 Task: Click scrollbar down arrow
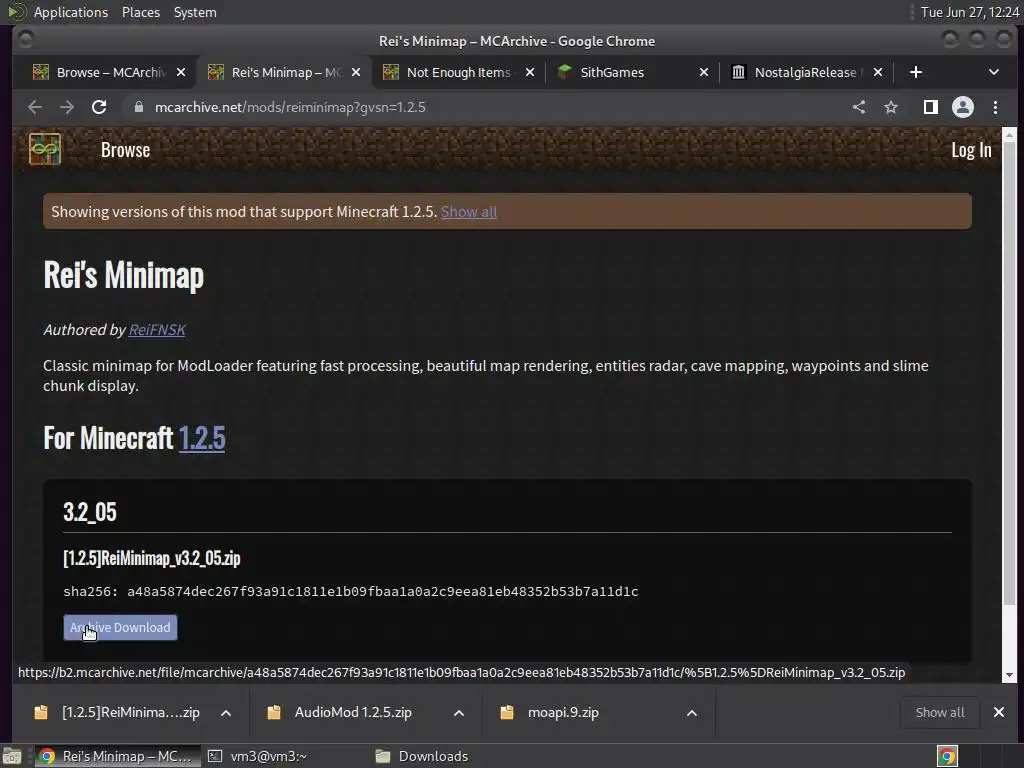(x=1010, y=675)
